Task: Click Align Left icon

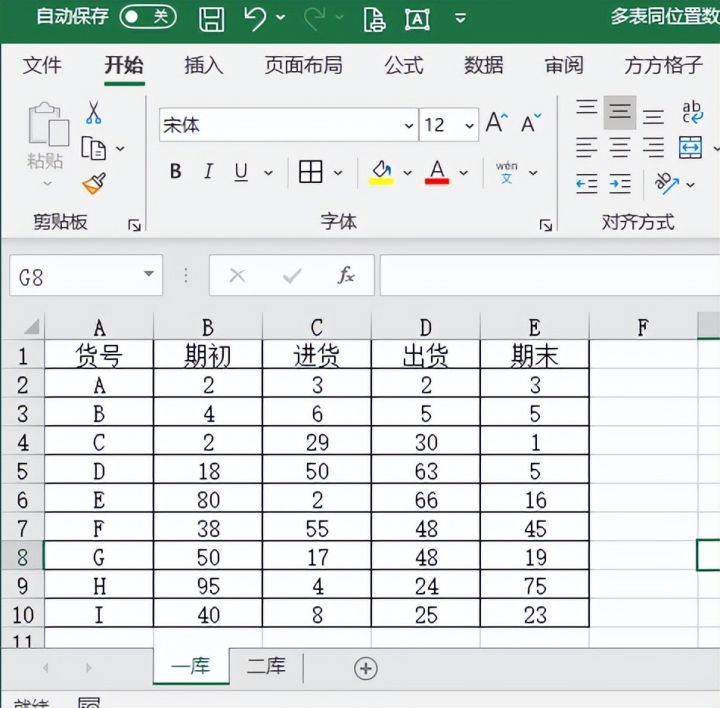Action: point(587,148)
